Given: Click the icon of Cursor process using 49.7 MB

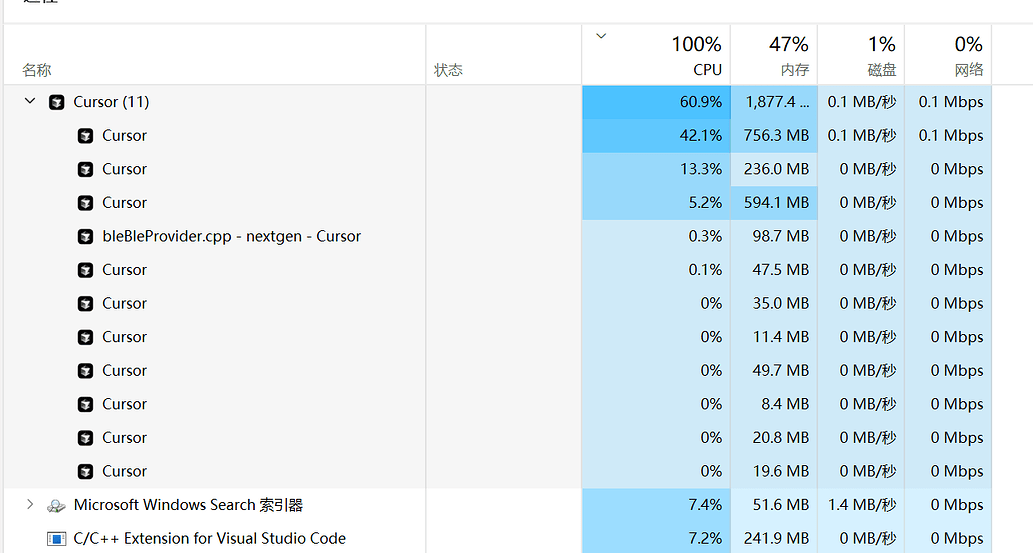Looking at the screenshot, I should pos(86,371).
